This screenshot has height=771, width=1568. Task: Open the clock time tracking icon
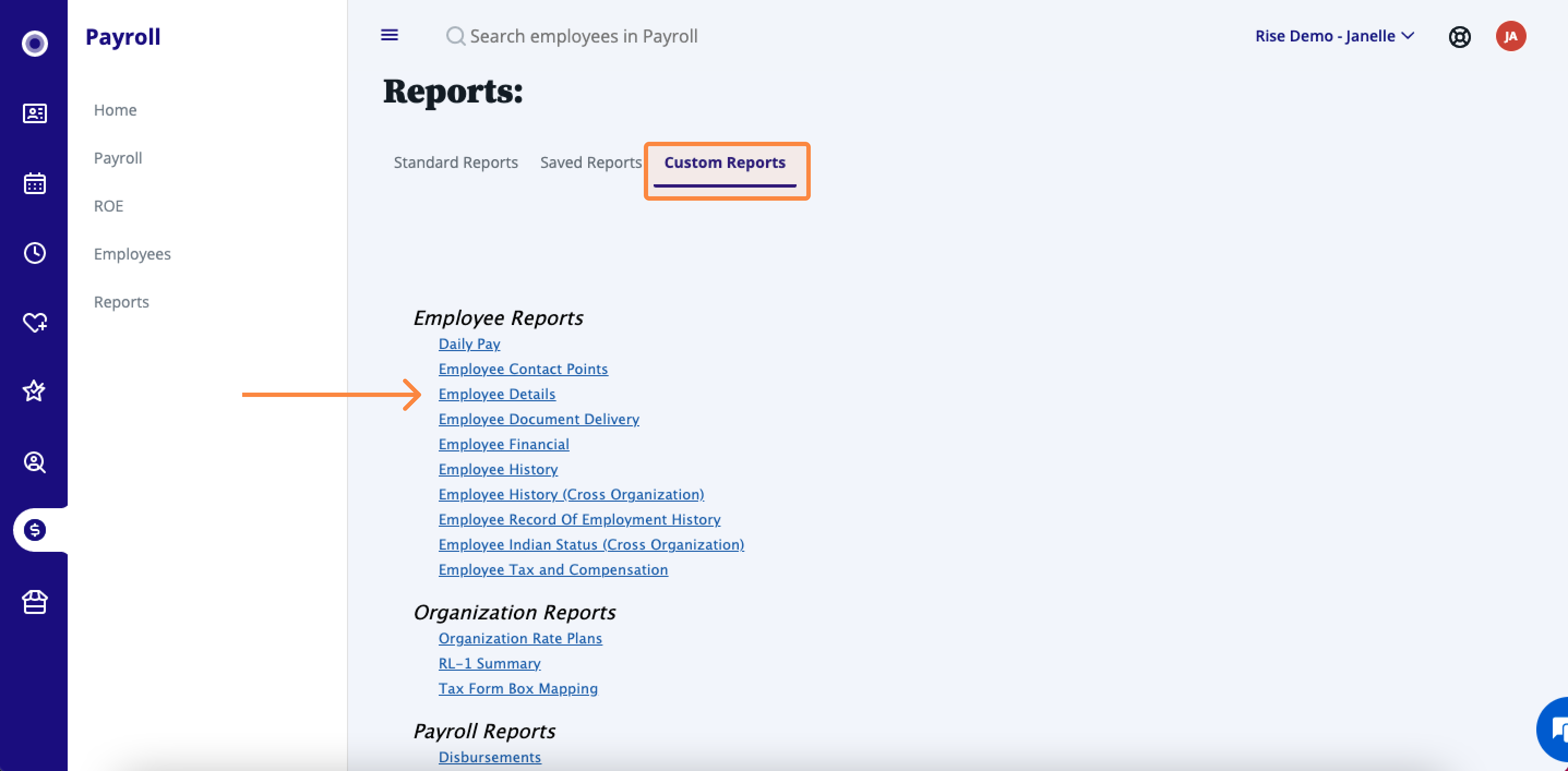(35, 253)
